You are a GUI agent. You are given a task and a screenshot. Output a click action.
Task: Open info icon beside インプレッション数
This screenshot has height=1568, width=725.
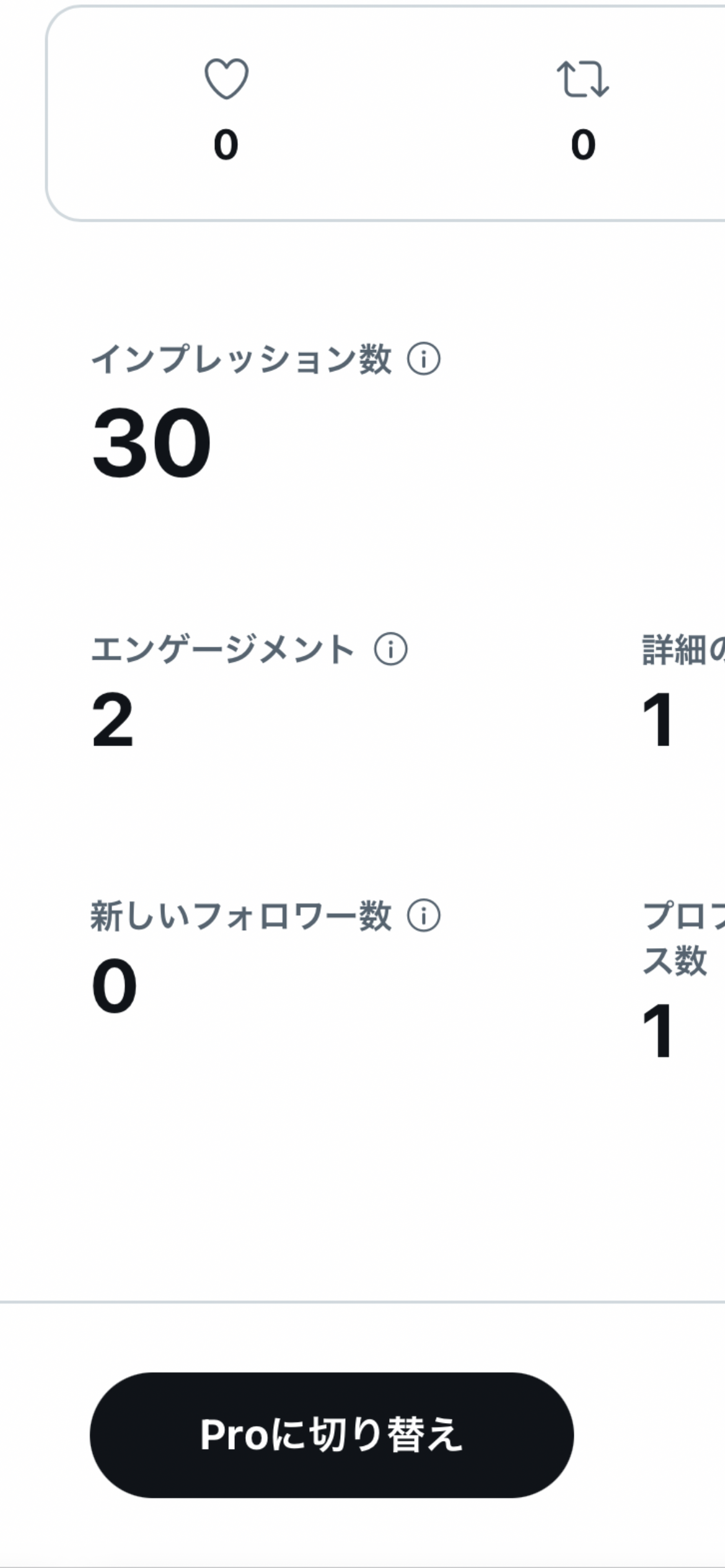point(424,359)
